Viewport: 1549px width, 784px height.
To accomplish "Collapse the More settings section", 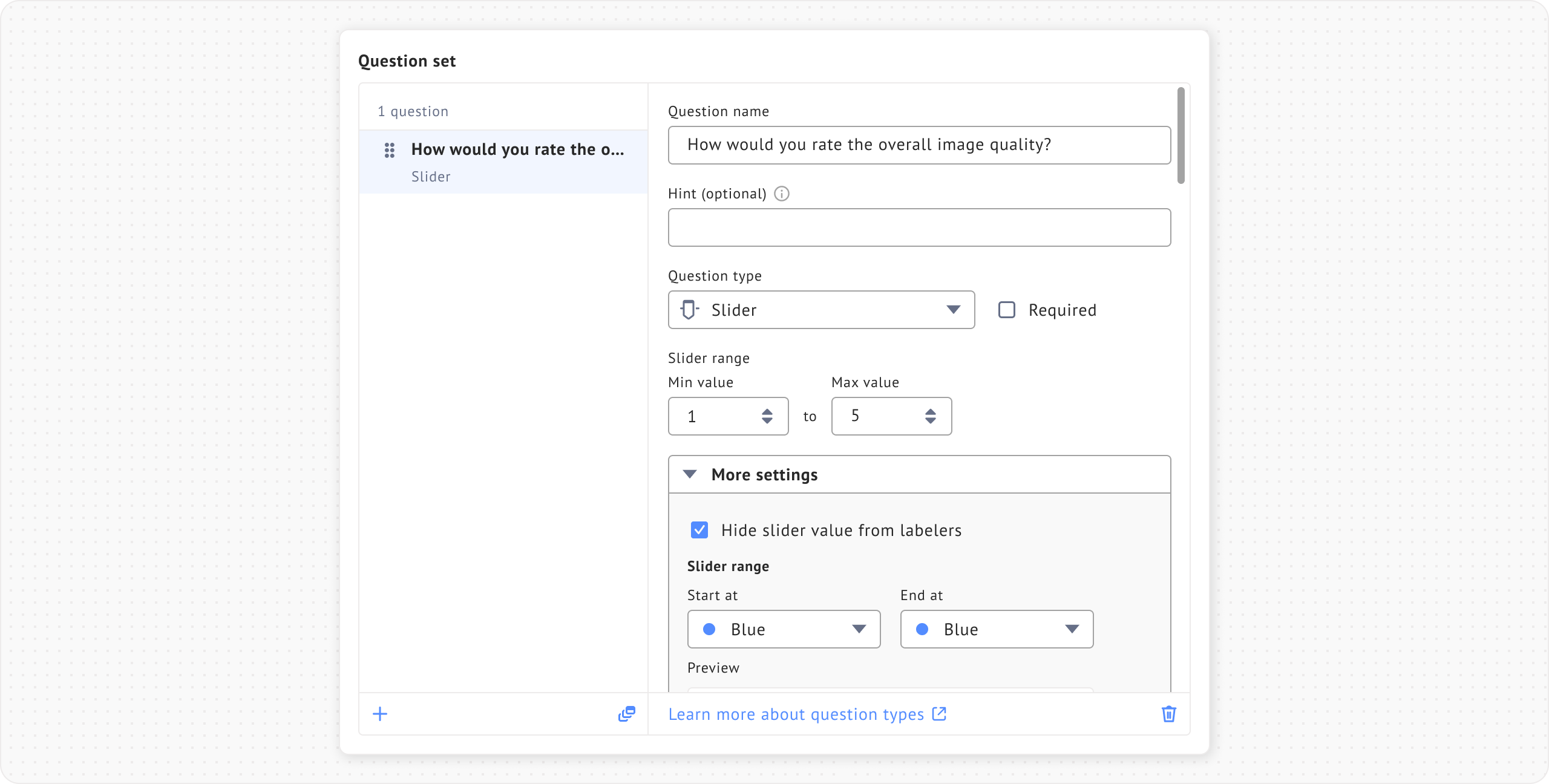I will click(x=690, y=474).
